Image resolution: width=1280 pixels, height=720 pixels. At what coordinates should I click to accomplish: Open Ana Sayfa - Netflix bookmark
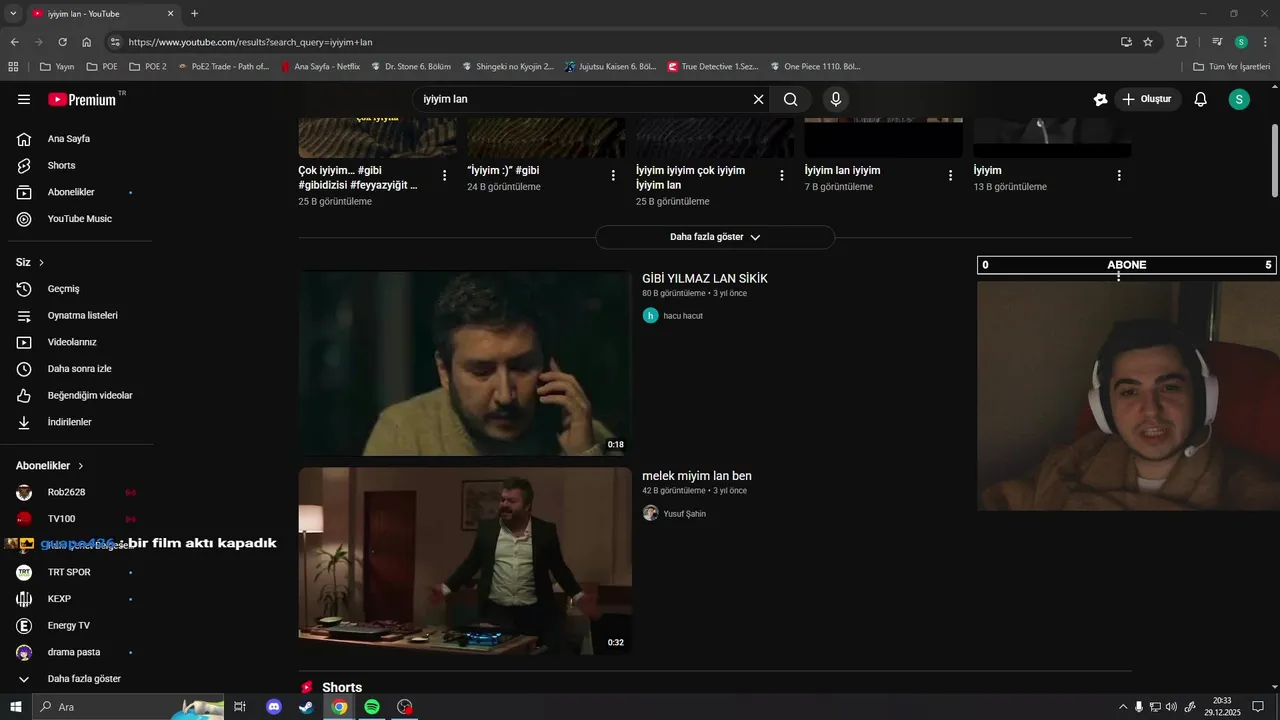320,67
